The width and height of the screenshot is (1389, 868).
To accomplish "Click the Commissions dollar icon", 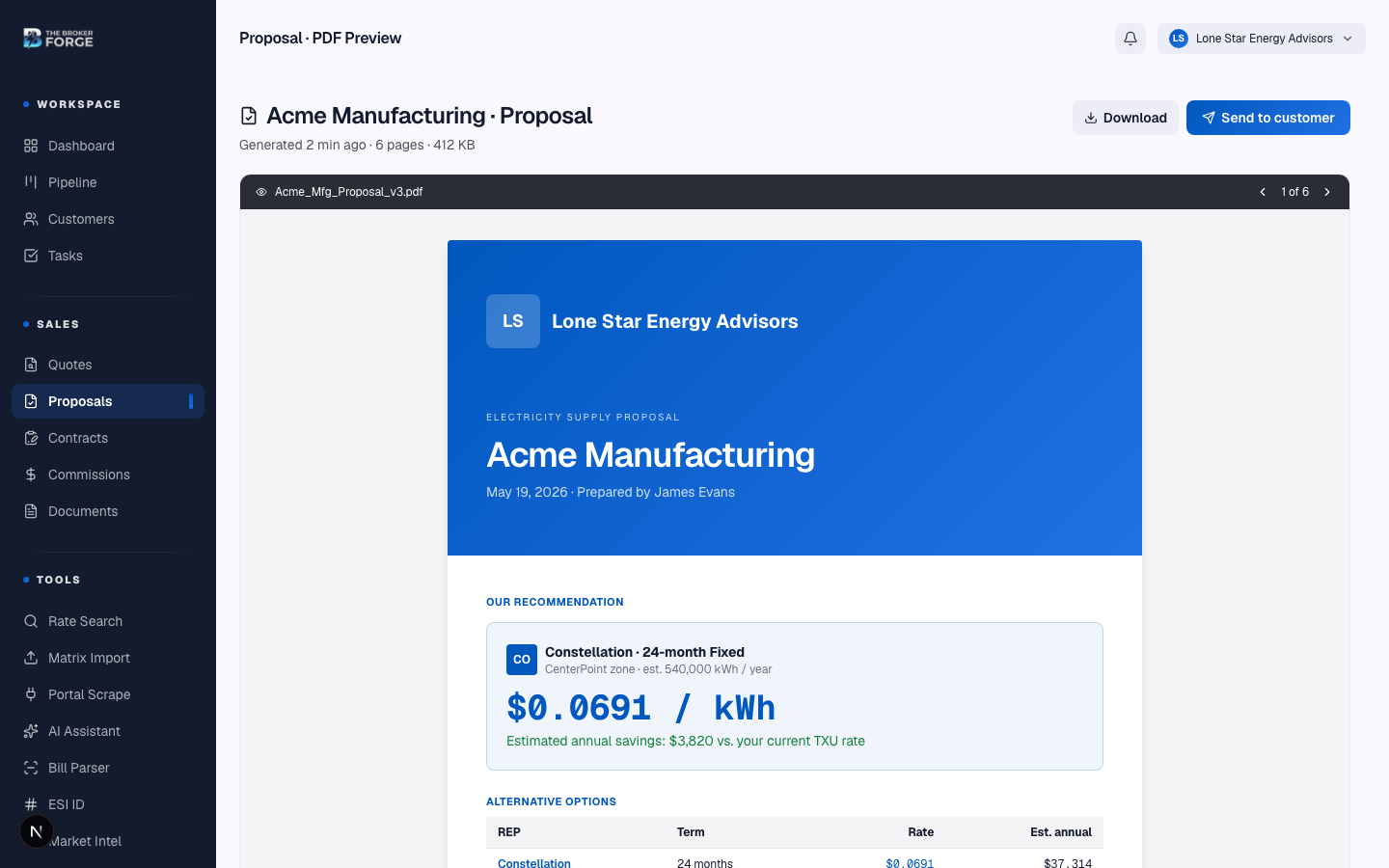I will click(x=31, y=475).
